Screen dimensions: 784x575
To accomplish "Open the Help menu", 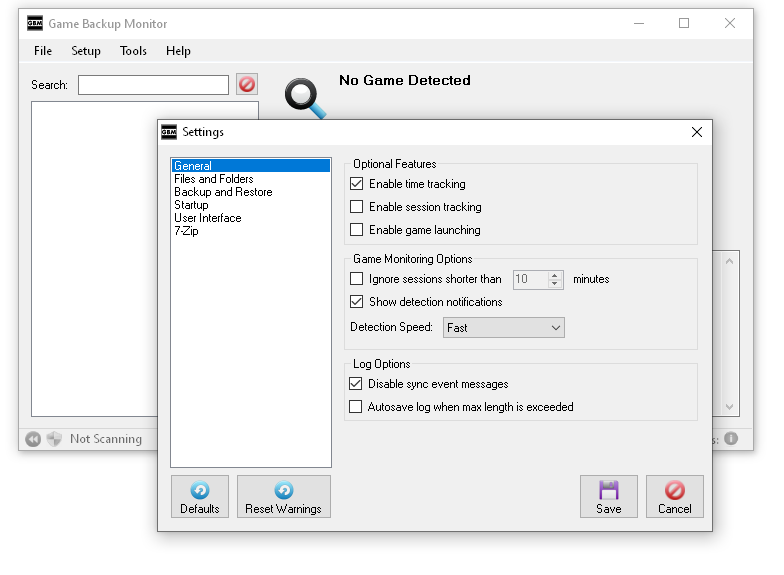I will pos(178,51).
